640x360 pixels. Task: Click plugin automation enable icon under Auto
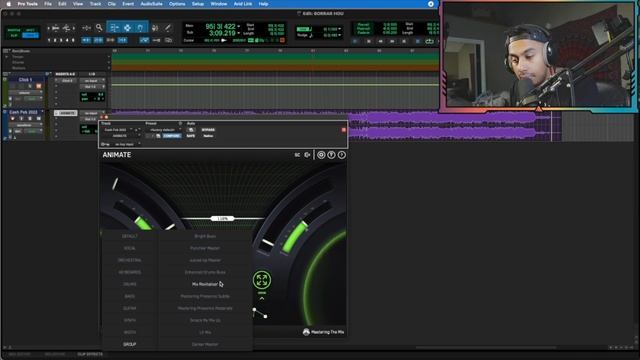(x=191, y=130)
